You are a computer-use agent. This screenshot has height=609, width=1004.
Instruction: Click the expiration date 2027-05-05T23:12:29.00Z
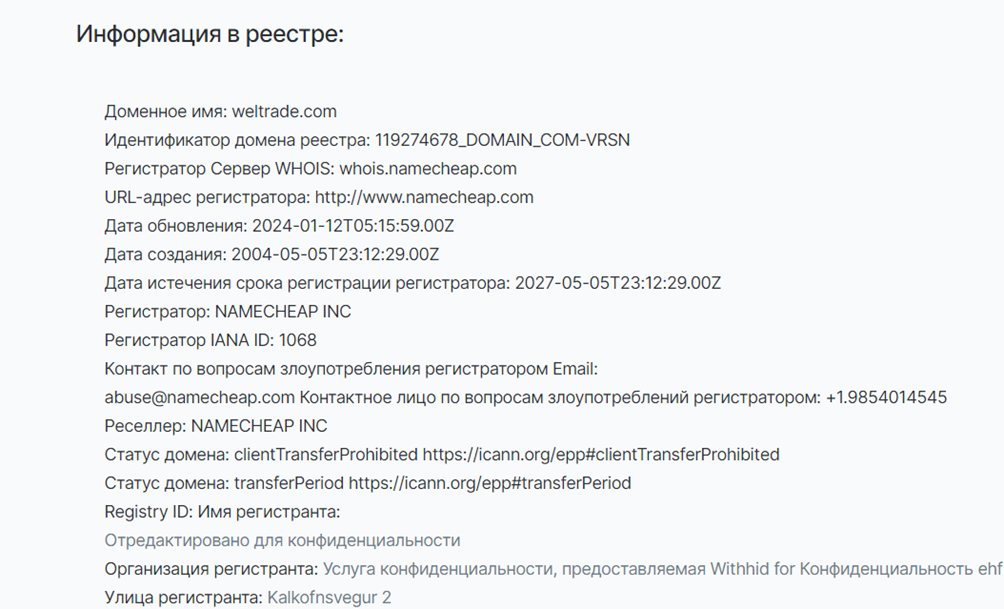tap(618, 283)
